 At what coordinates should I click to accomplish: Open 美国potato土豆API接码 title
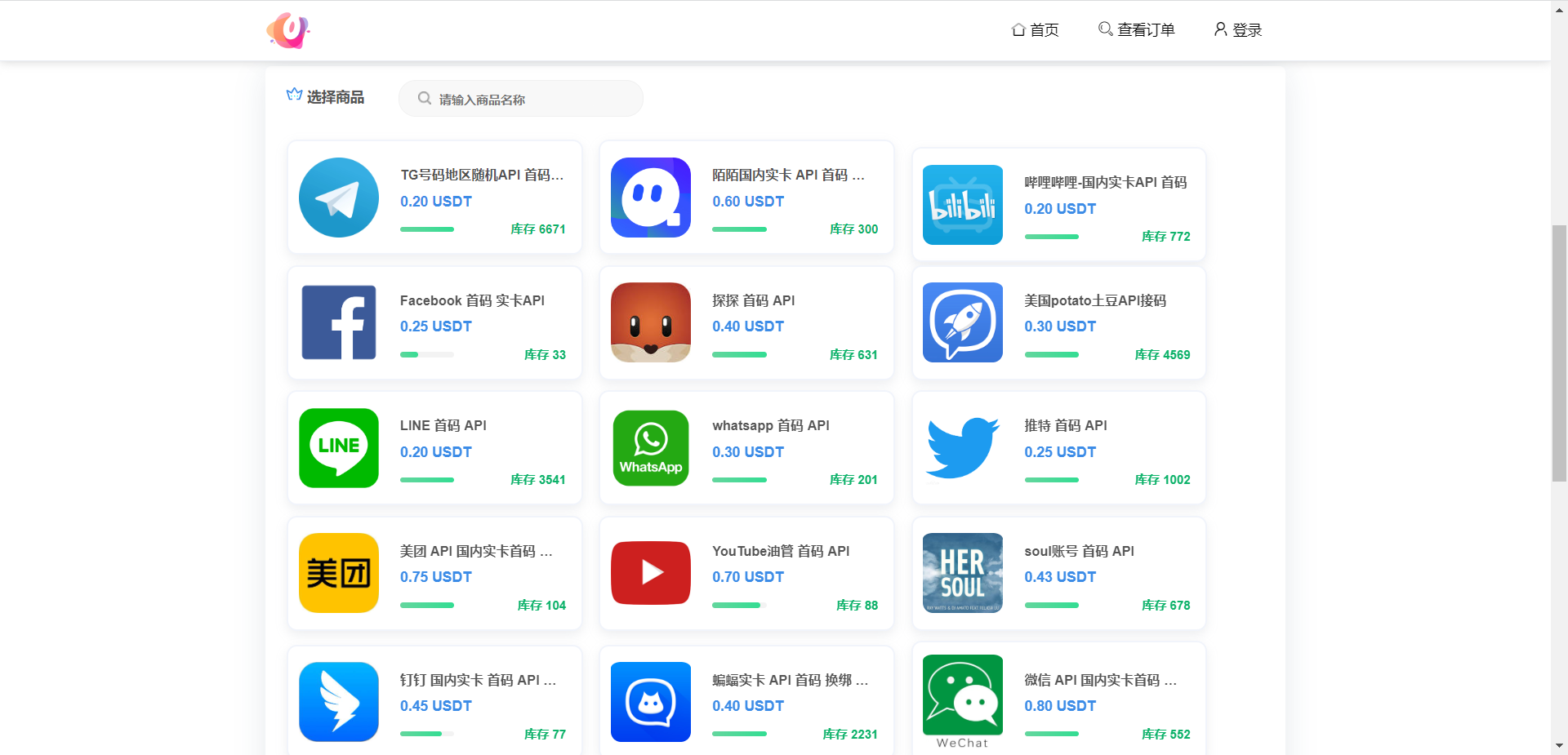(1095, 300)
